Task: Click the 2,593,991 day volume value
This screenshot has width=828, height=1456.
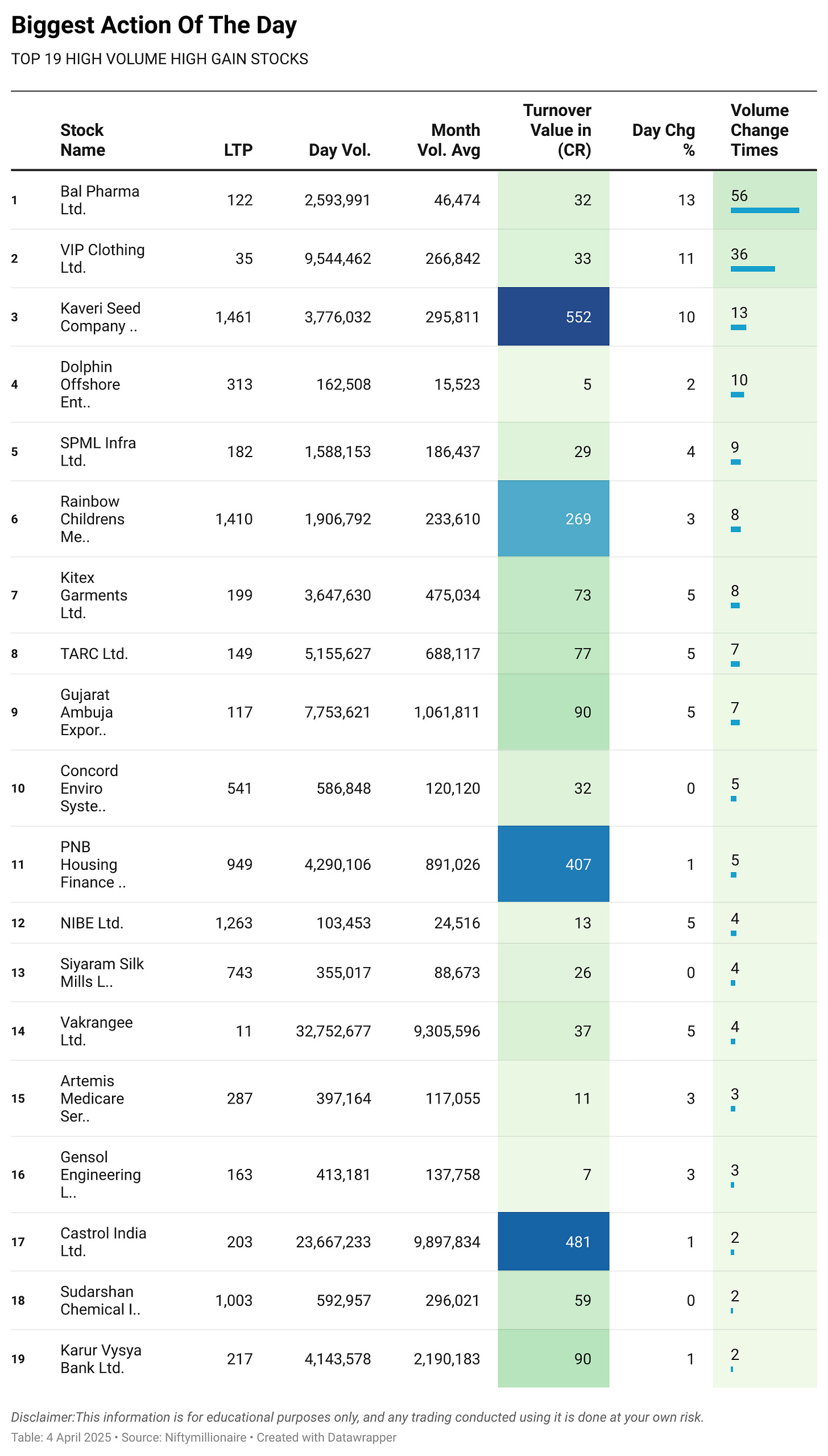Action: coord(337,200)
